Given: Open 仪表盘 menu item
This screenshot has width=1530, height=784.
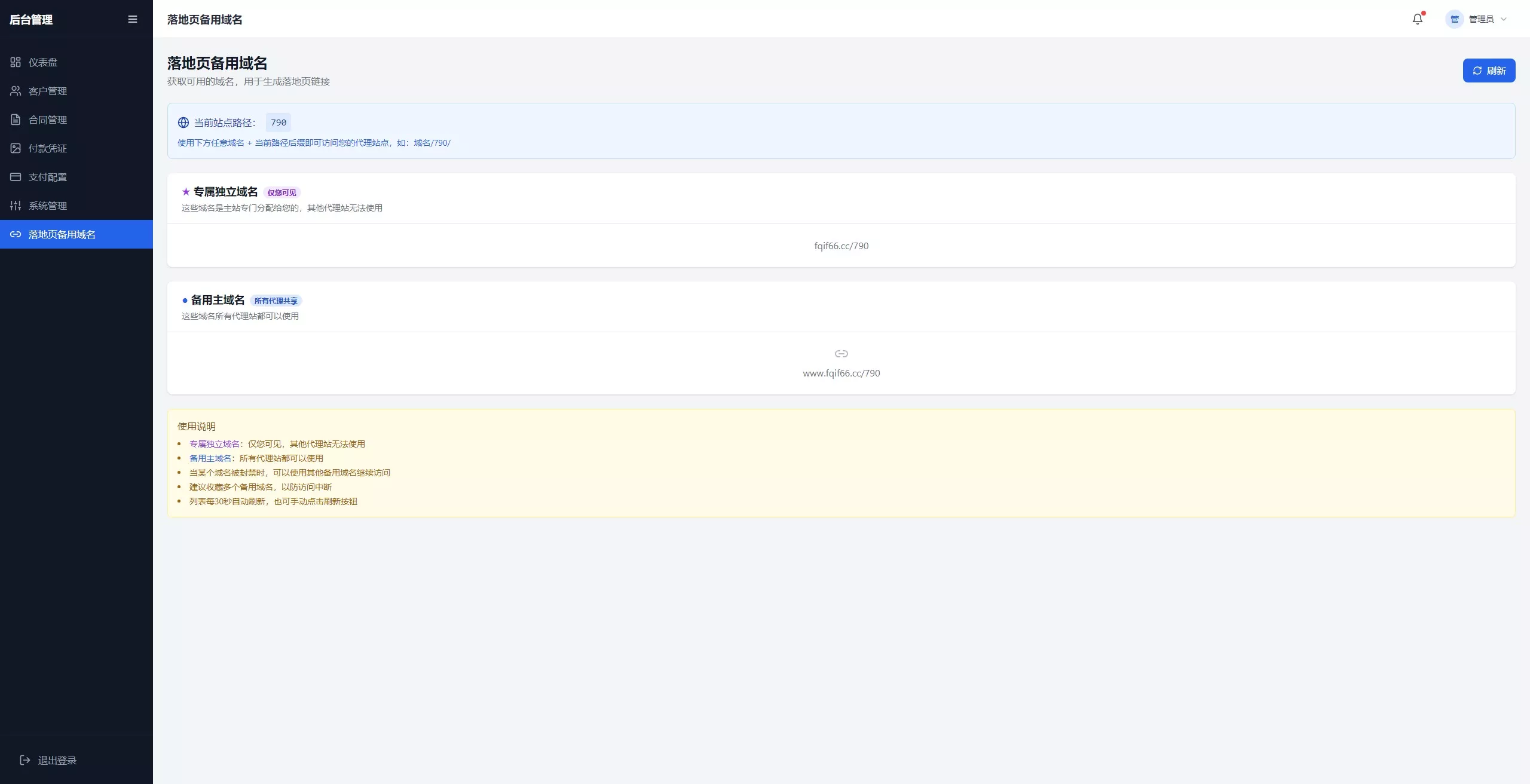Looking at the screenshot, I should (x=43, y=62).
